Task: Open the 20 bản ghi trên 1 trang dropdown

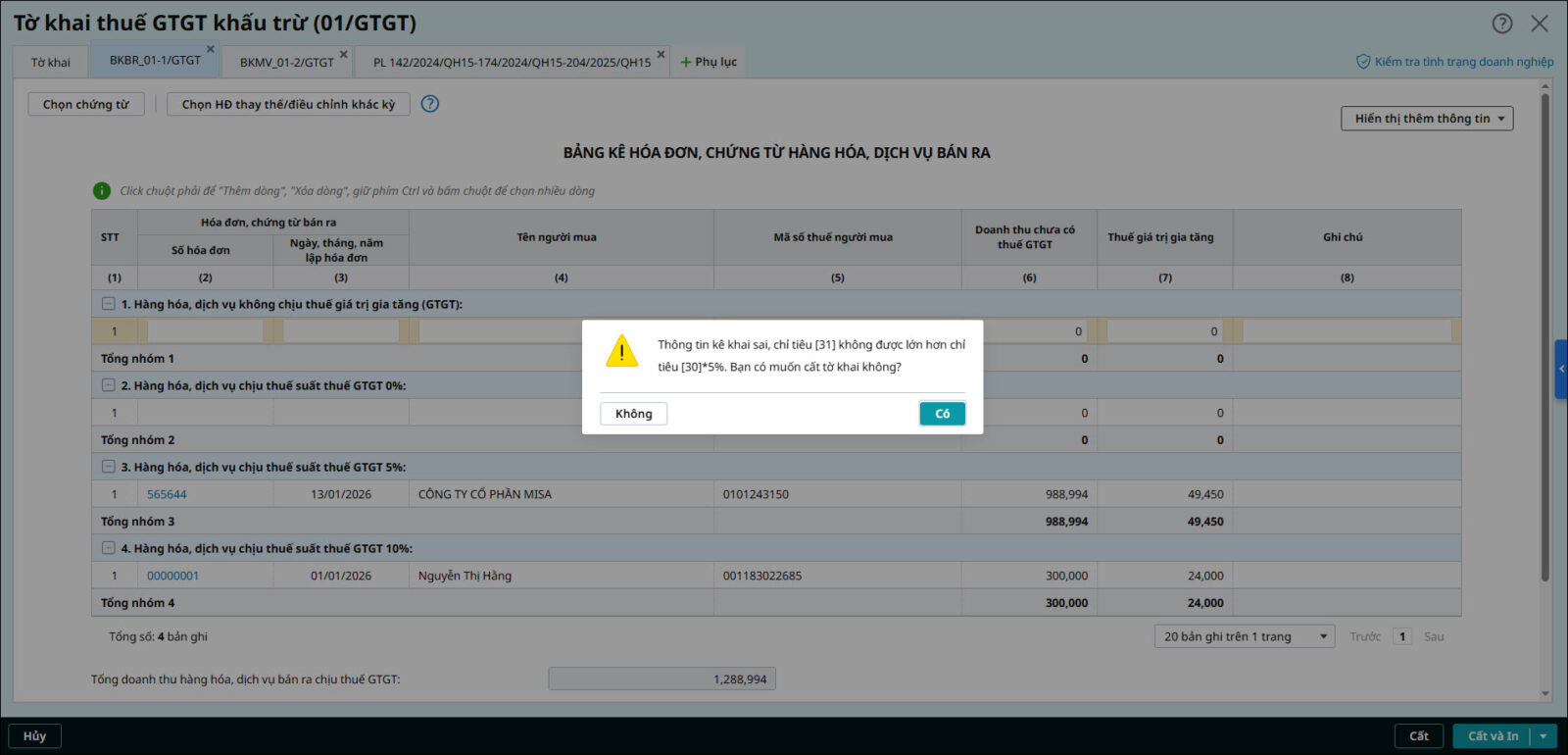Action: [x=1244, y=636]
